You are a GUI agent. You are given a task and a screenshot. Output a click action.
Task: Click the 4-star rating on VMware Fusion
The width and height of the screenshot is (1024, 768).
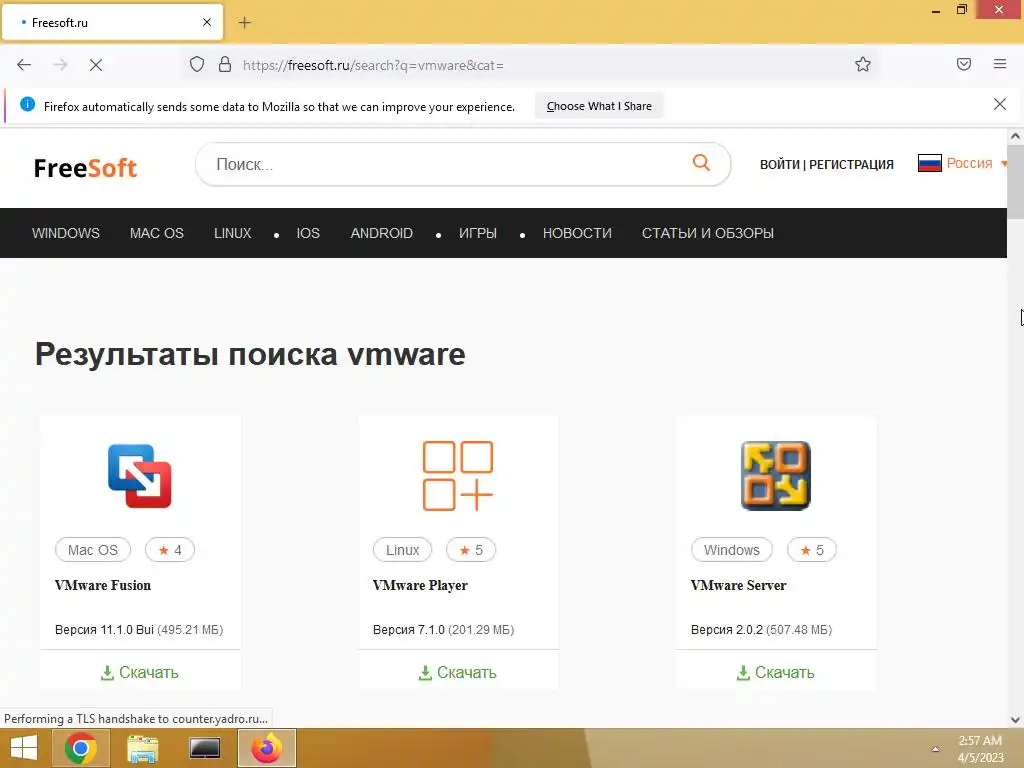pyautogui.click(x=170, y=550)
